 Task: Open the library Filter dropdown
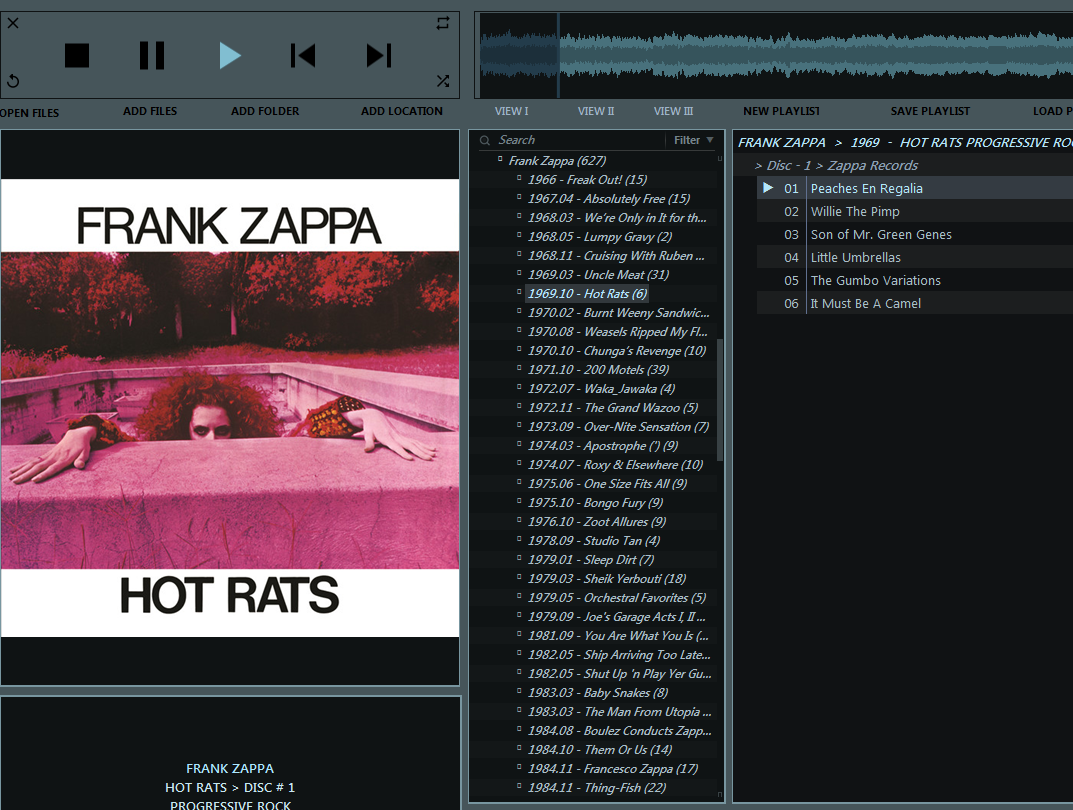coord(693,140)
